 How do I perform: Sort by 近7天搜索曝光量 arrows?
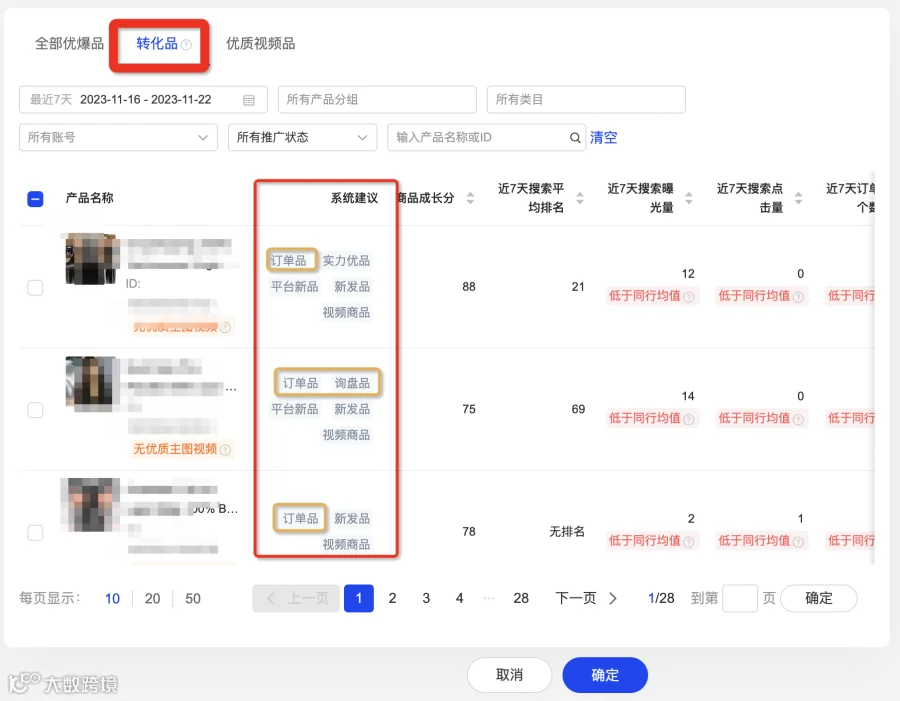pyautogui.click(x=689, y=199)
